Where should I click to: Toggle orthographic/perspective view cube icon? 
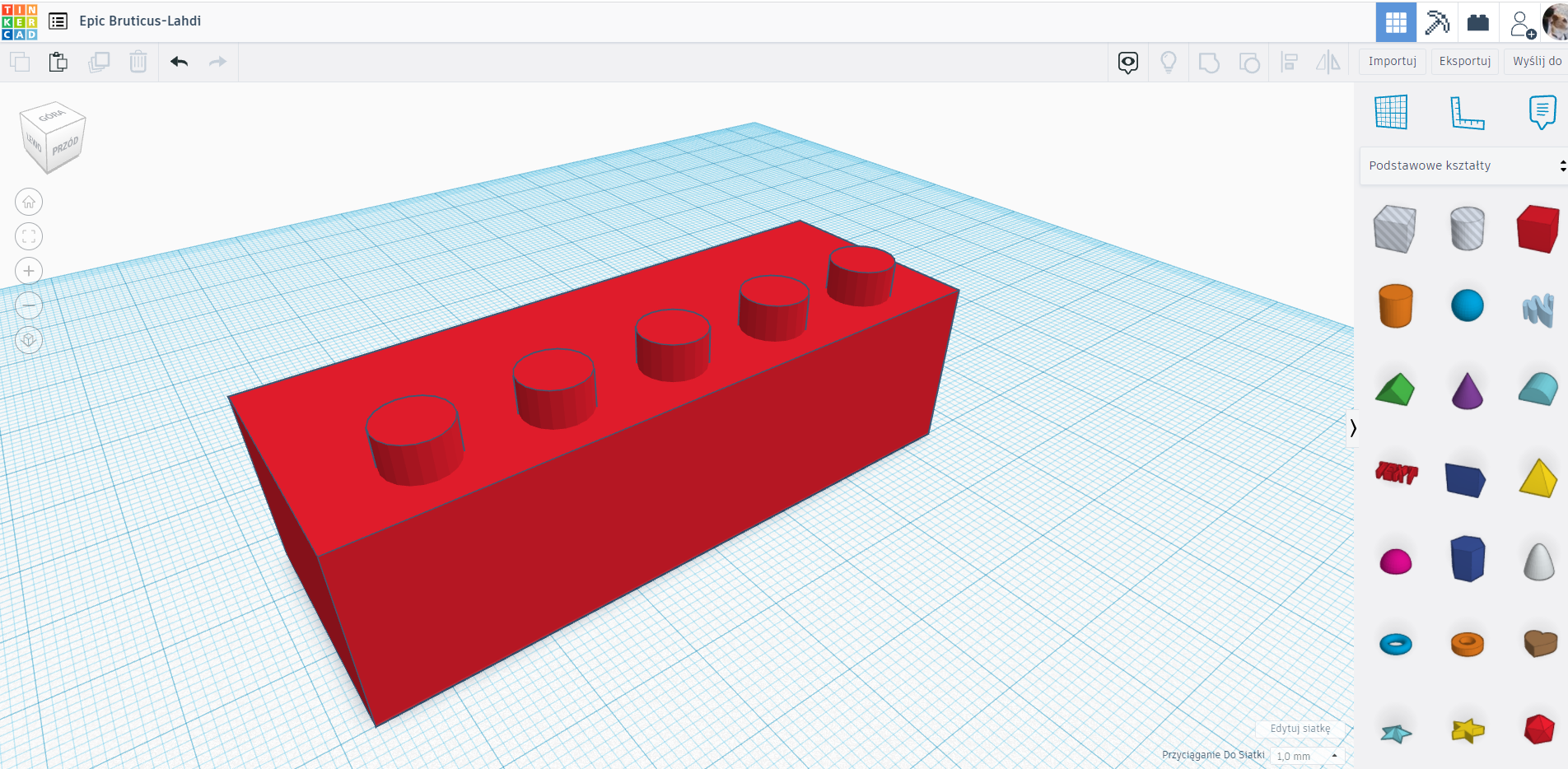tap(29, 340)
